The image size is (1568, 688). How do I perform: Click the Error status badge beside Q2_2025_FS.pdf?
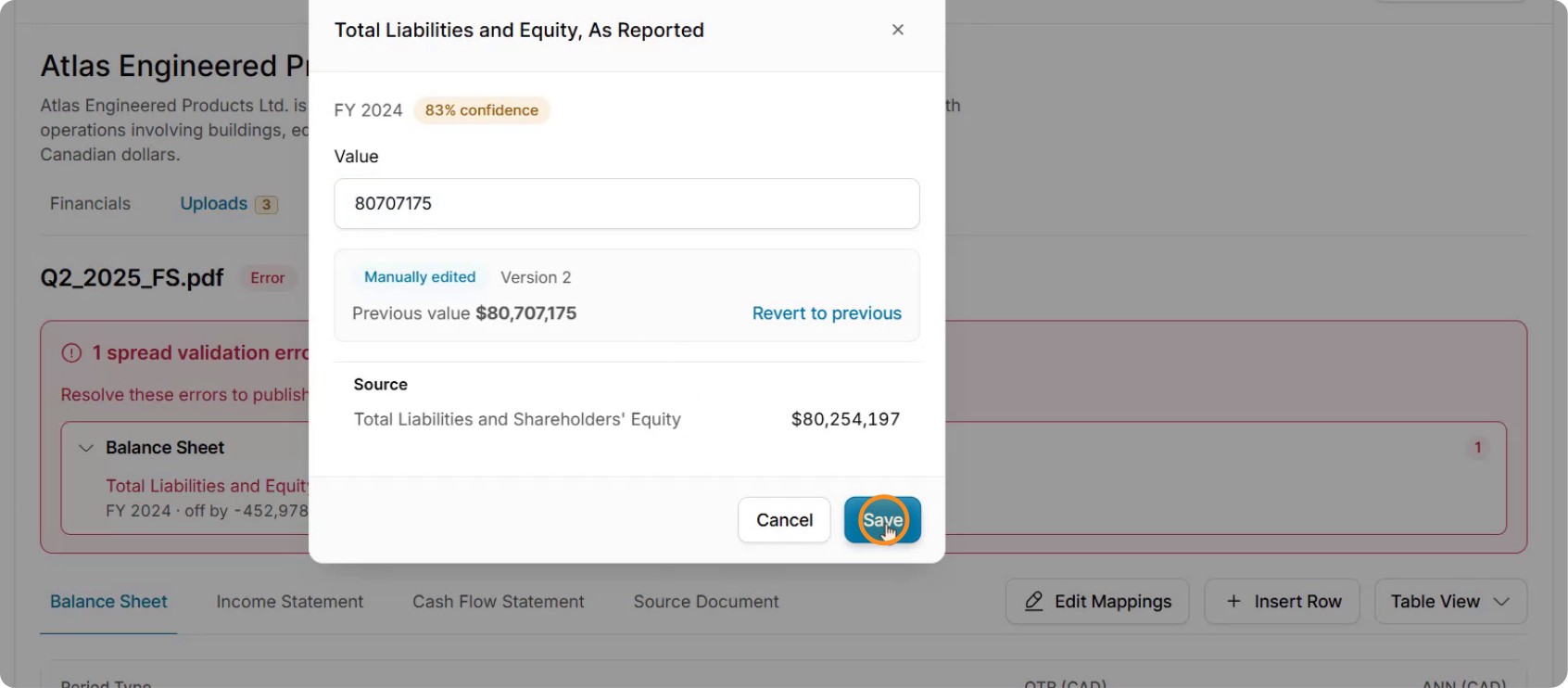[x=268, y=278]
